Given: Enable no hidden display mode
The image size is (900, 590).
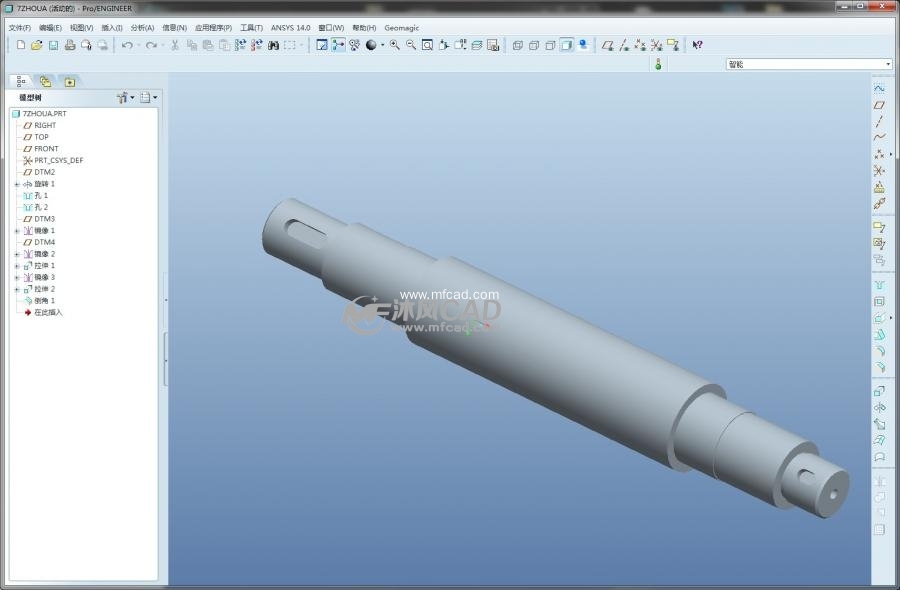Looking at the screenshot, I should point(550,45).
